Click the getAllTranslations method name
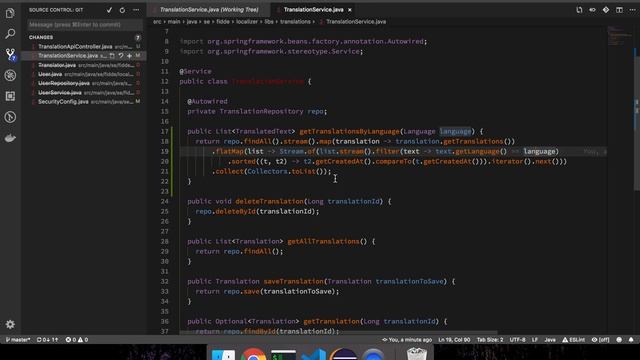Viewport: 640px width, 360px height. click(x=323, y=241)
